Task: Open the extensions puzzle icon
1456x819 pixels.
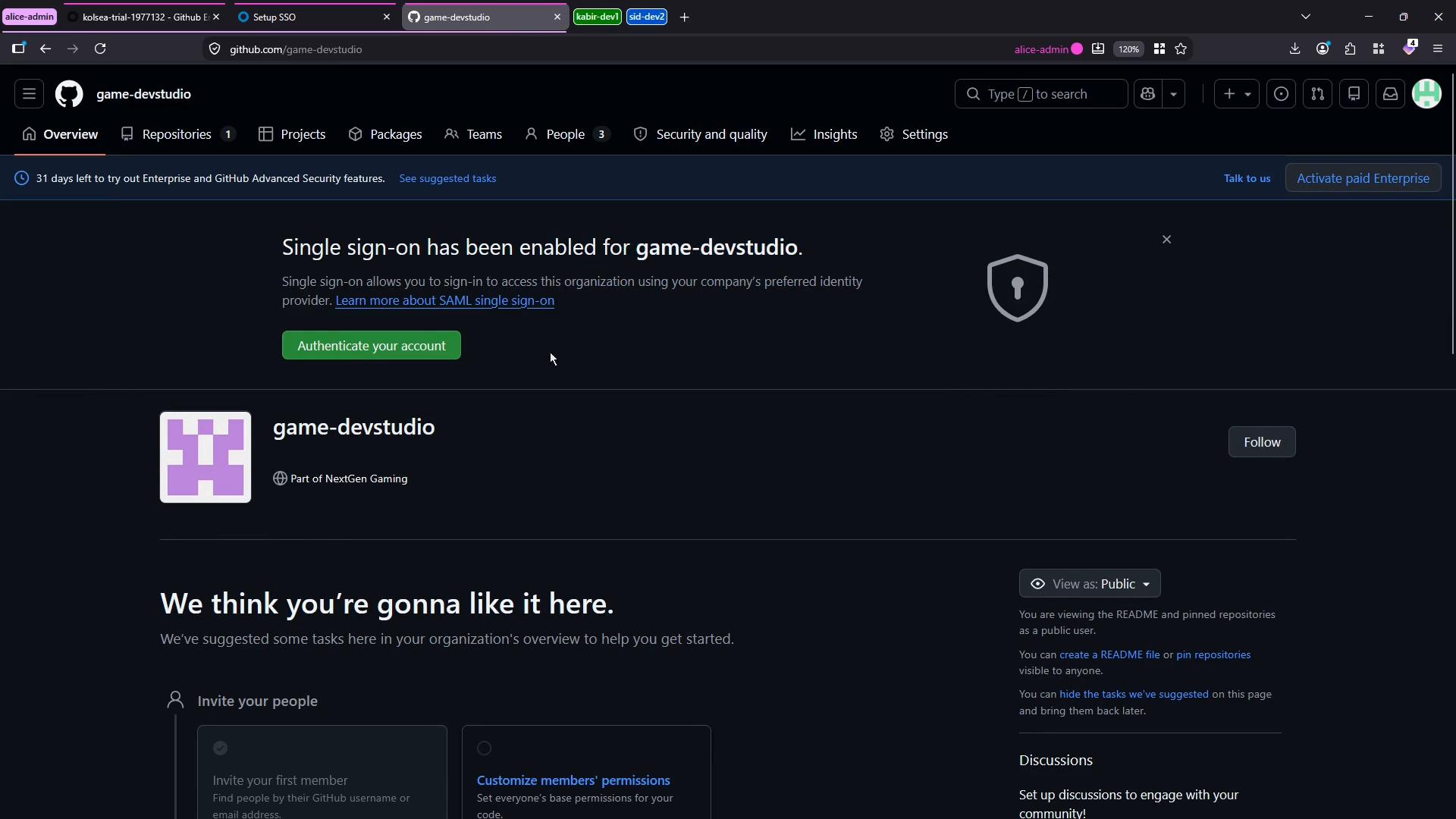Action: [1350, 49]
